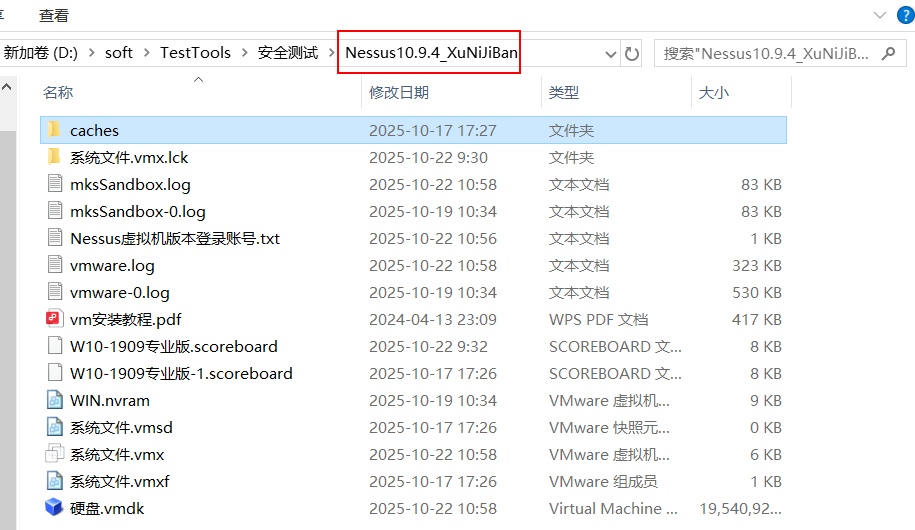Viewport: 915px width, 530px height.
Task: Refresh the current folder view
Action: [631, 54]
